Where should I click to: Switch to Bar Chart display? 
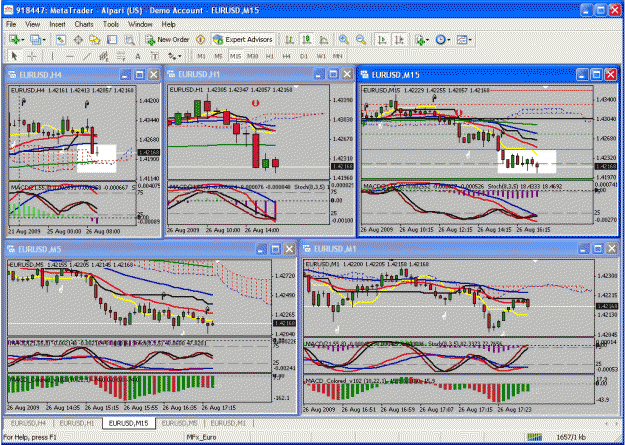coord(290,40)
